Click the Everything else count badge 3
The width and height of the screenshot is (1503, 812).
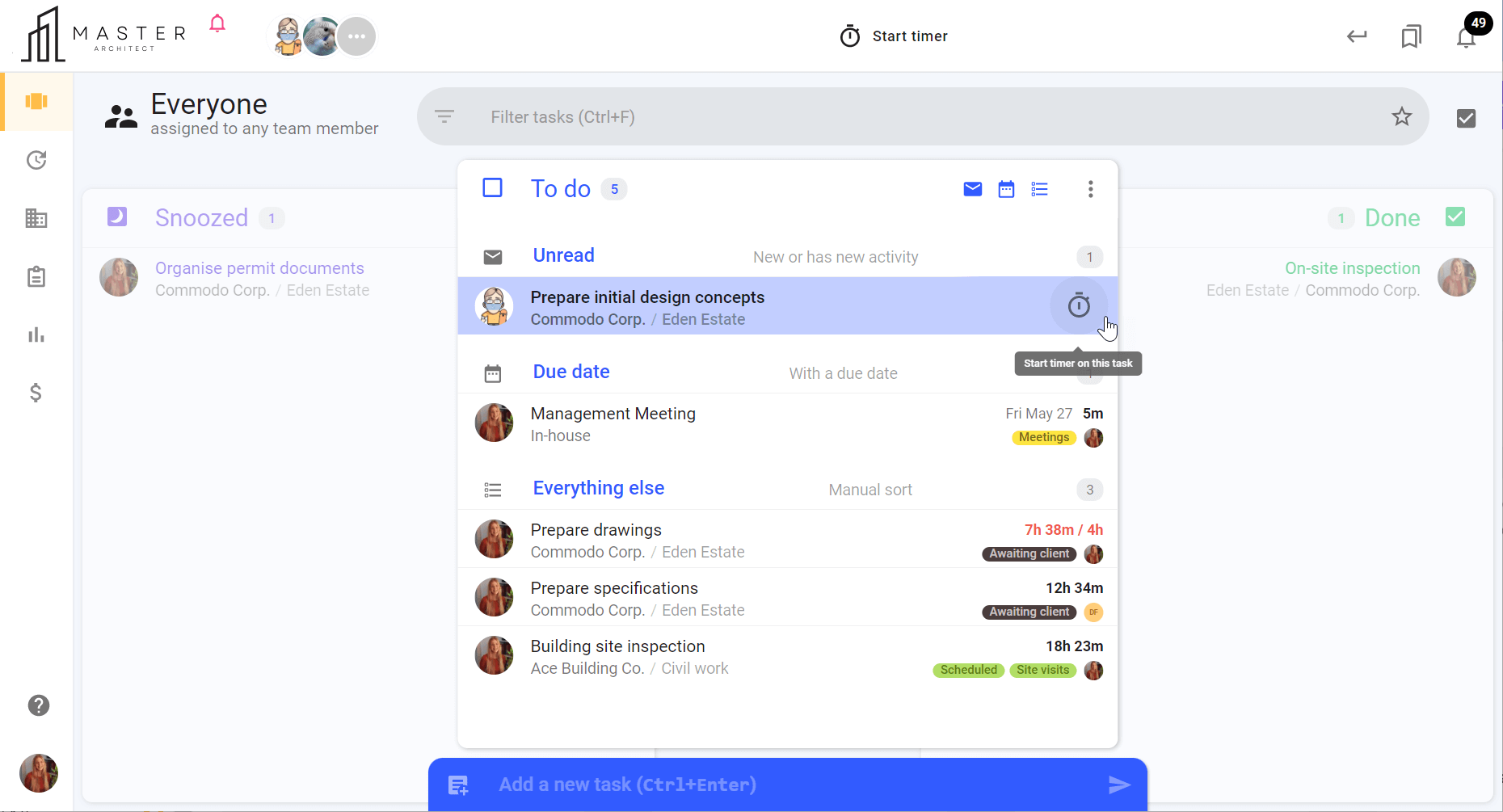click(1089, 490)
